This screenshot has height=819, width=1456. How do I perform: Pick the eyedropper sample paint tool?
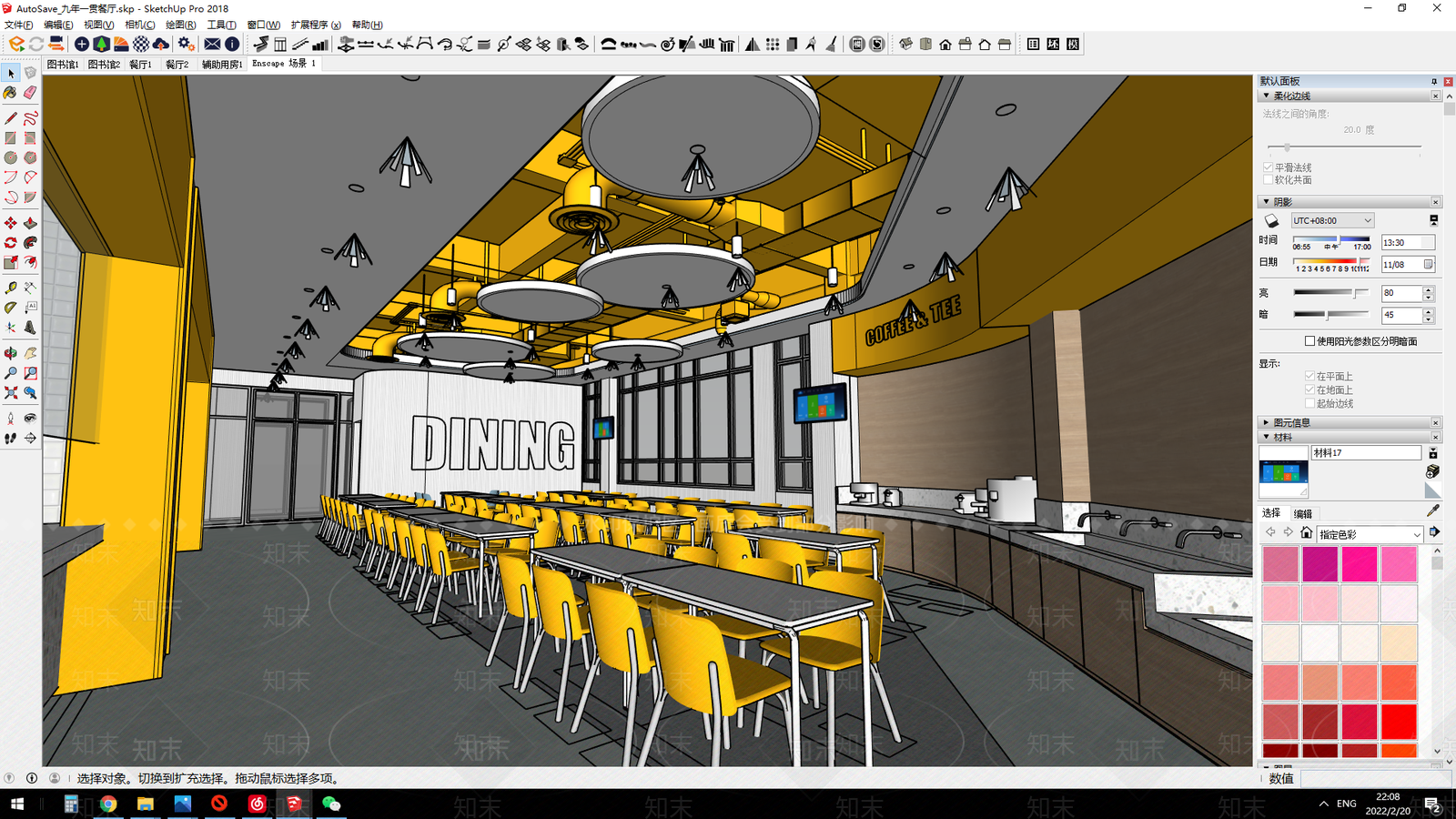1433,511
